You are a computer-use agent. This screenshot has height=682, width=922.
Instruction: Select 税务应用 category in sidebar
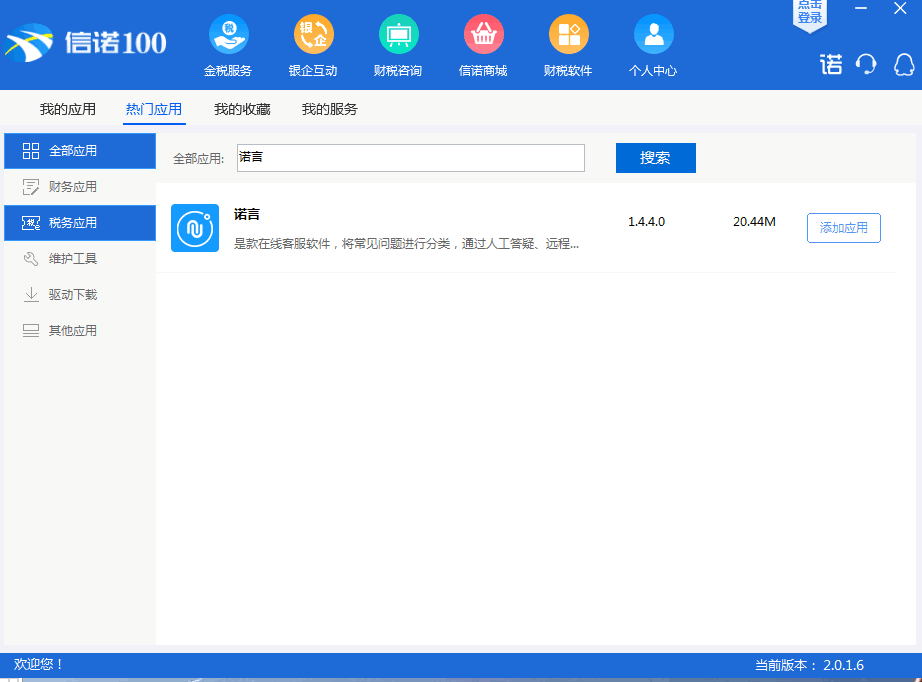[x=80, y=223]
